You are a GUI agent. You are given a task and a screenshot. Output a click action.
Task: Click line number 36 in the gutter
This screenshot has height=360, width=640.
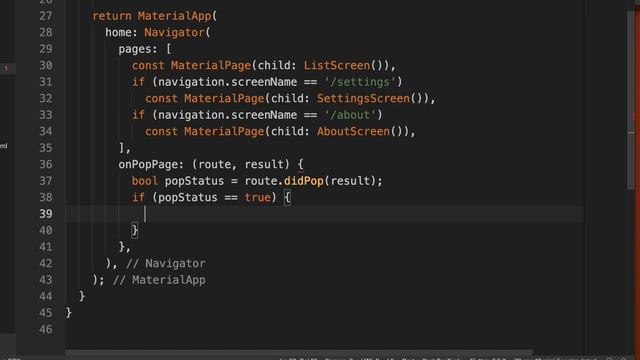46,164
